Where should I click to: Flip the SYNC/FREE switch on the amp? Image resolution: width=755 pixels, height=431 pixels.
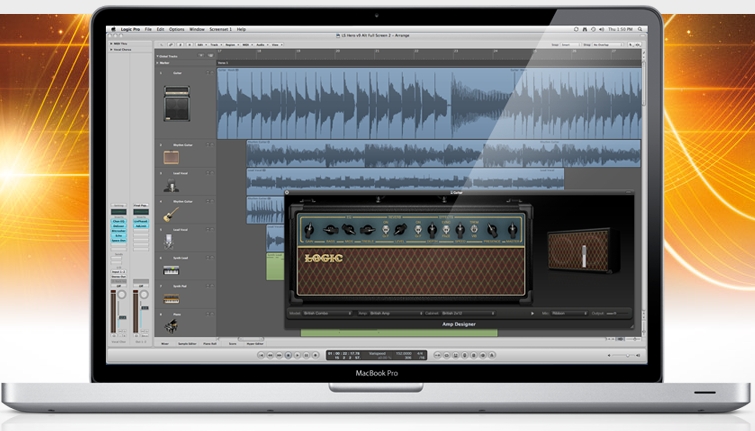[446, 229]
